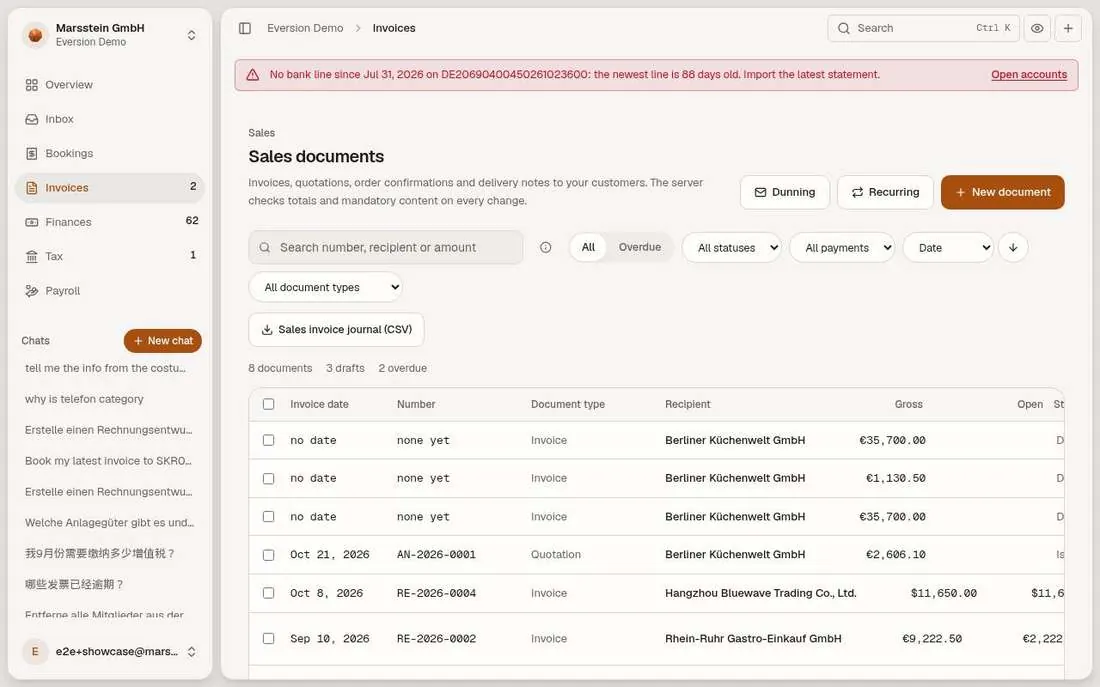This screenshot has height=687, width=1100.
Task: Click the user avatar 'E' icon
Action: click(x=35, y=651)
